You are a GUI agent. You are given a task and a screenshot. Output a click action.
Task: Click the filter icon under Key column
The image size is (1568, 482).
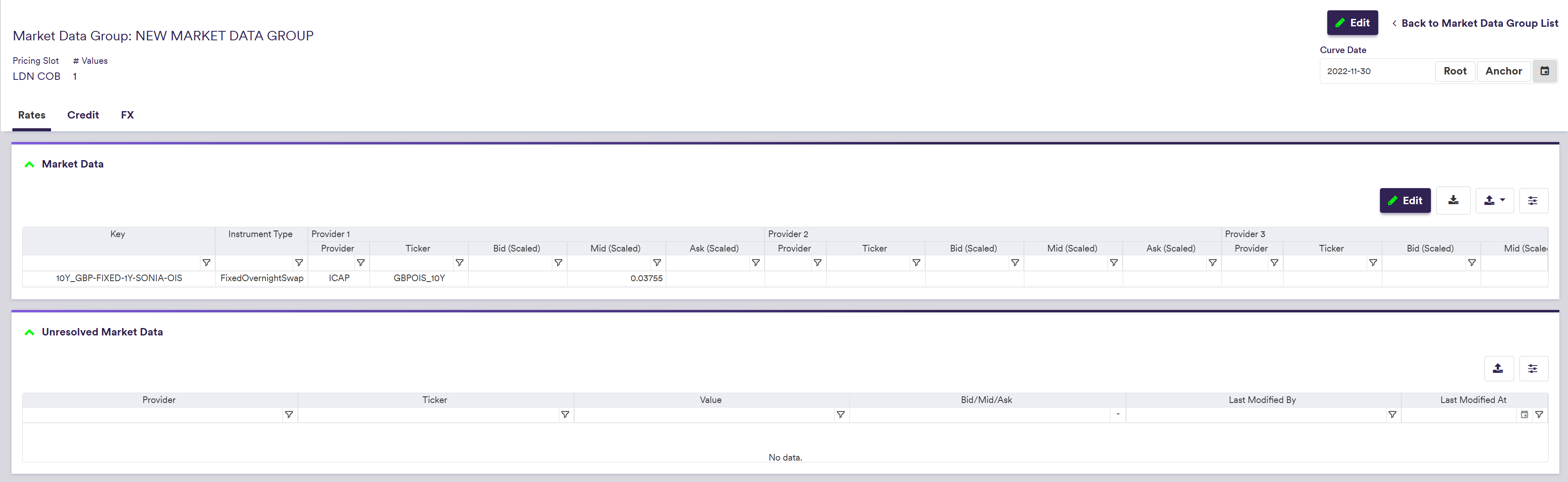click(206, 263)
